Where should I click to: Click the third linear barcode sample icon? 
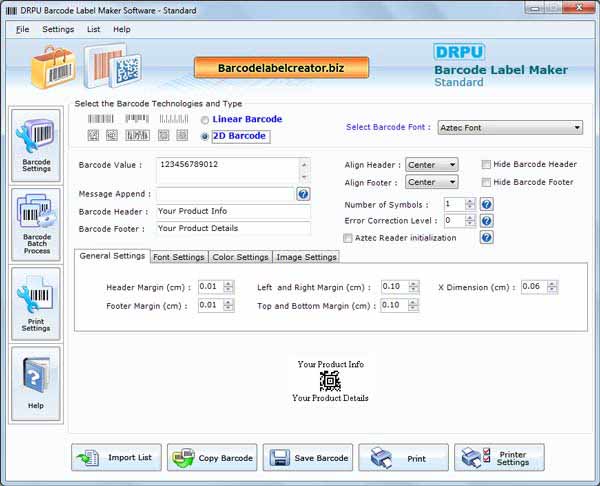pyautogui.click(x=174, y=119)
